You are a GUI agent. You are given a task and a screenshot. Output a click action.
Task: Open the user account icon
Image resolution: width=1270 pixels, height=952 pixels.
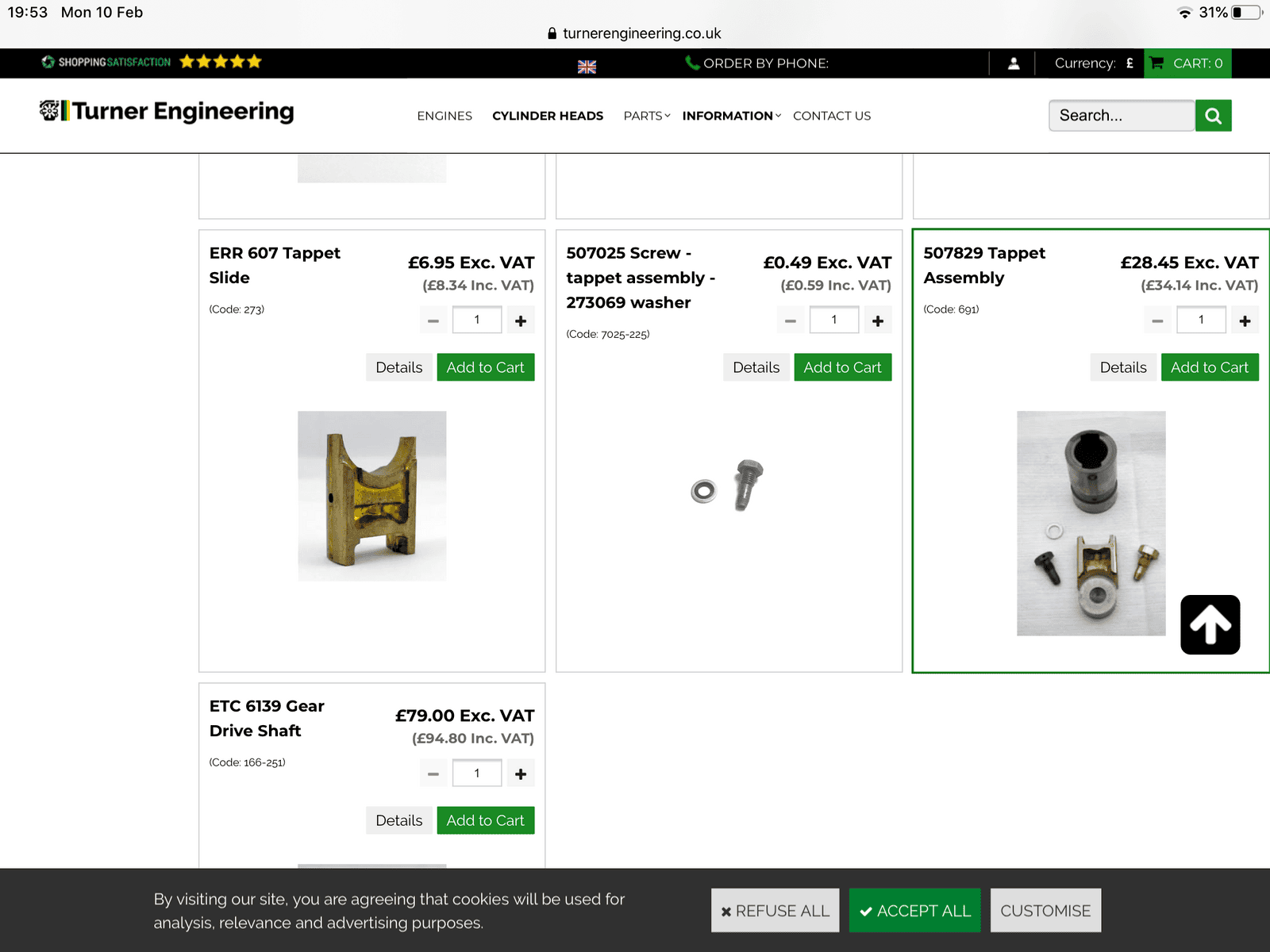(x=1014, y=63)
